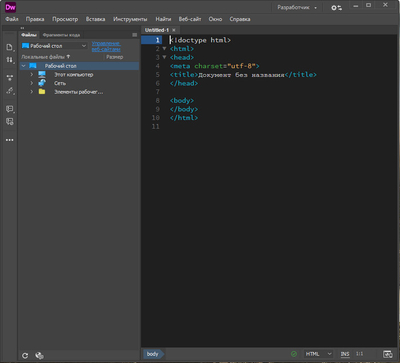400x363 pixels.
Task: Select the Элементы рабочег… tree row
Action: click(x=79, y=92)
